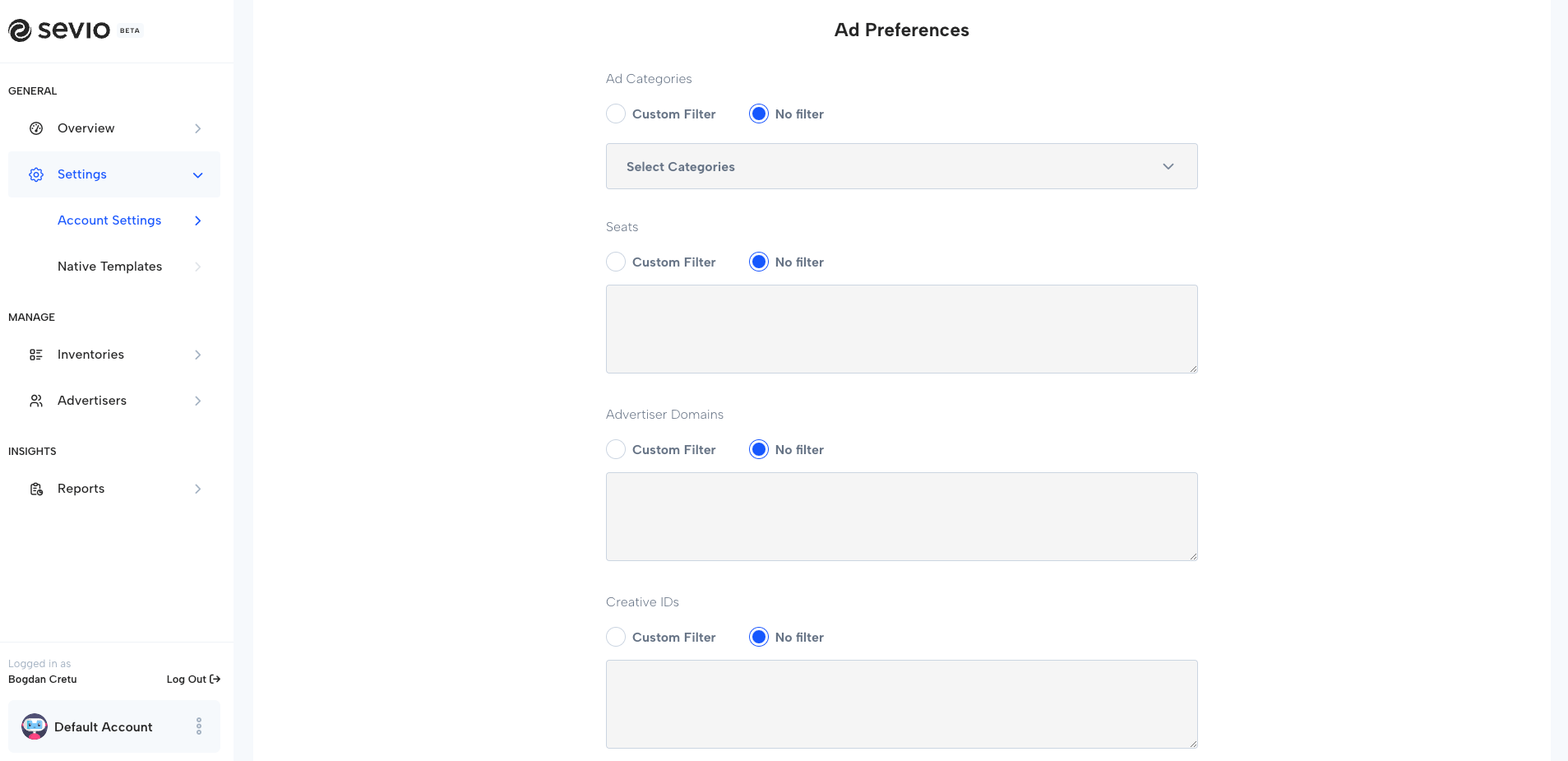Click the Default Account avatar

(34, 726)
